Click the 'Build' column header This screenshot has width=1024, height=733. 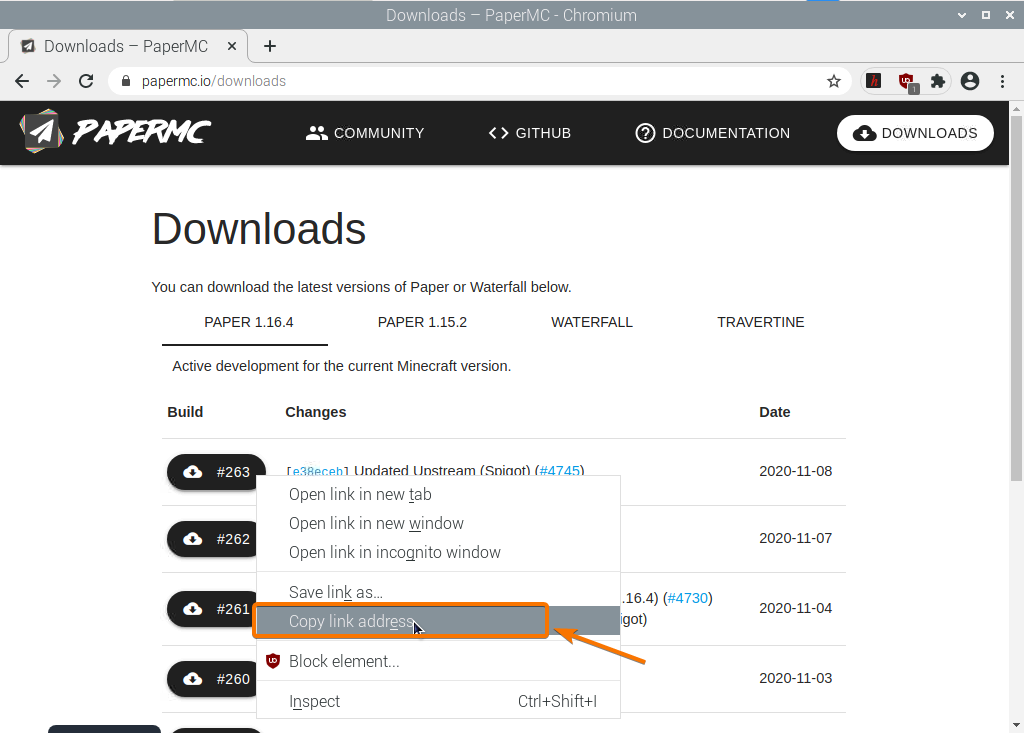pyautogui.click(x=185, y=412)
